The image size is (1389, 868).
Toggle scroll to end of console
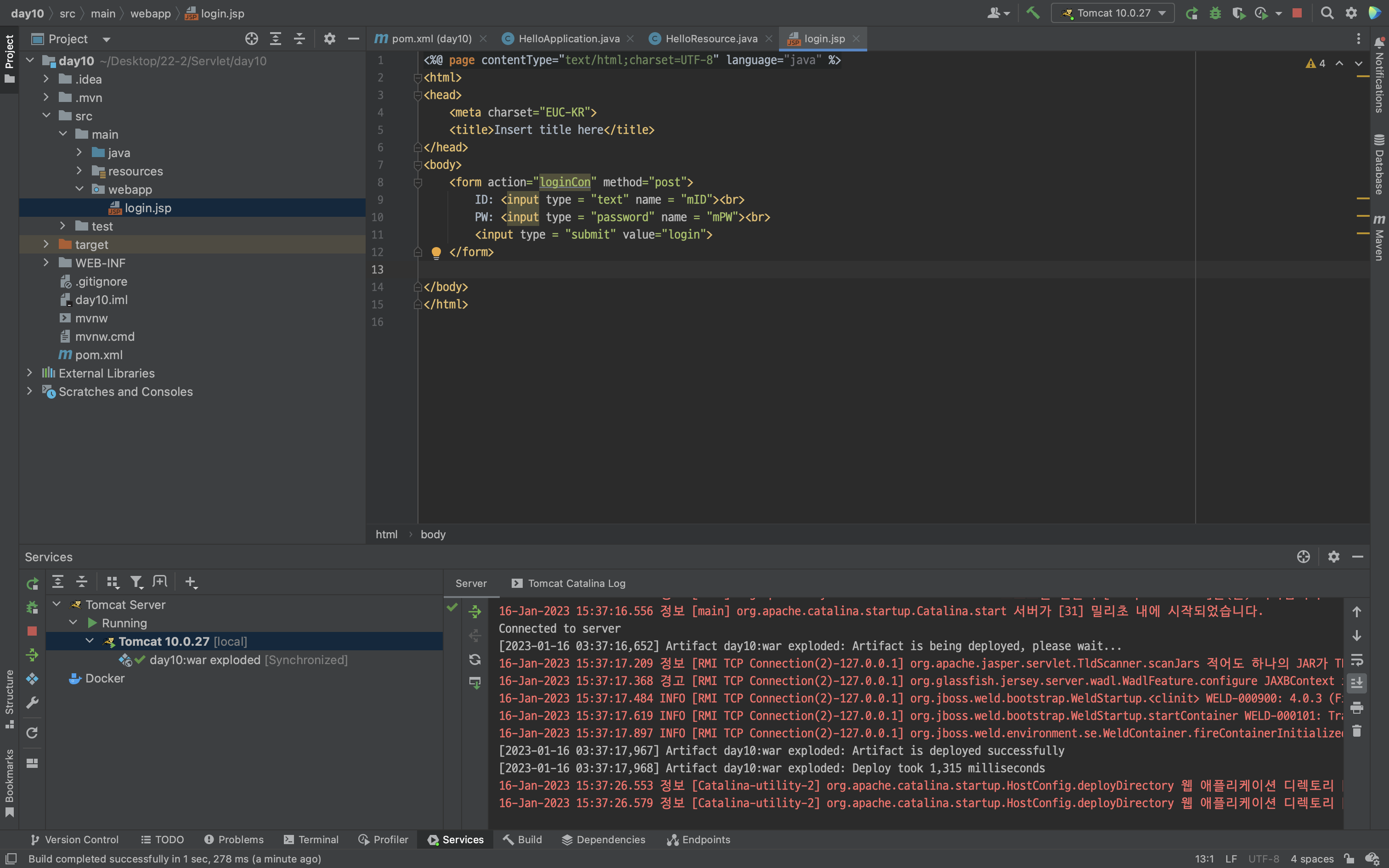(1356, 683)
